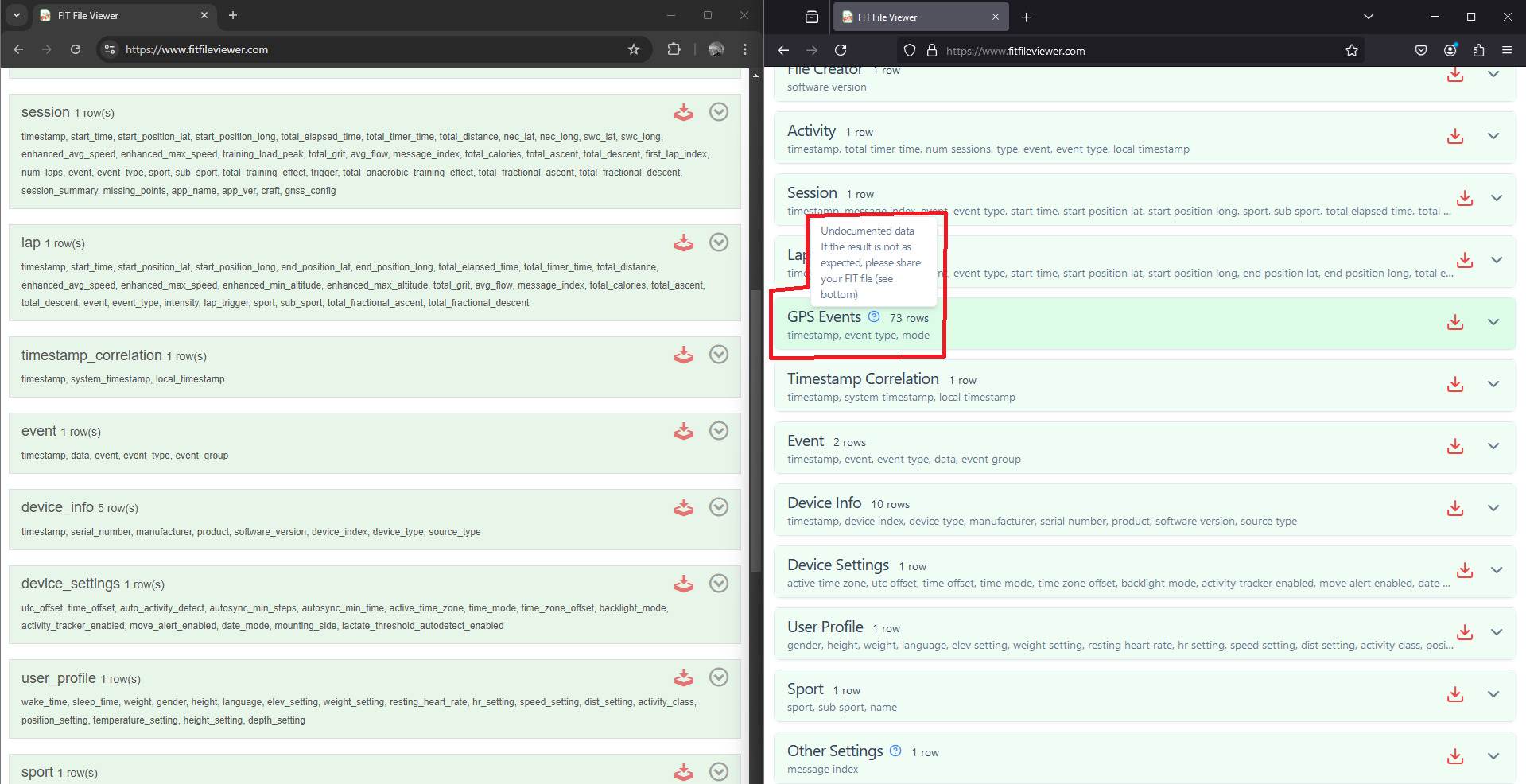Download the Timestamp Correlation data in right viewer
This screenshot has width=1526, height=784.
pyautogui.click(x=1454, y=384)
